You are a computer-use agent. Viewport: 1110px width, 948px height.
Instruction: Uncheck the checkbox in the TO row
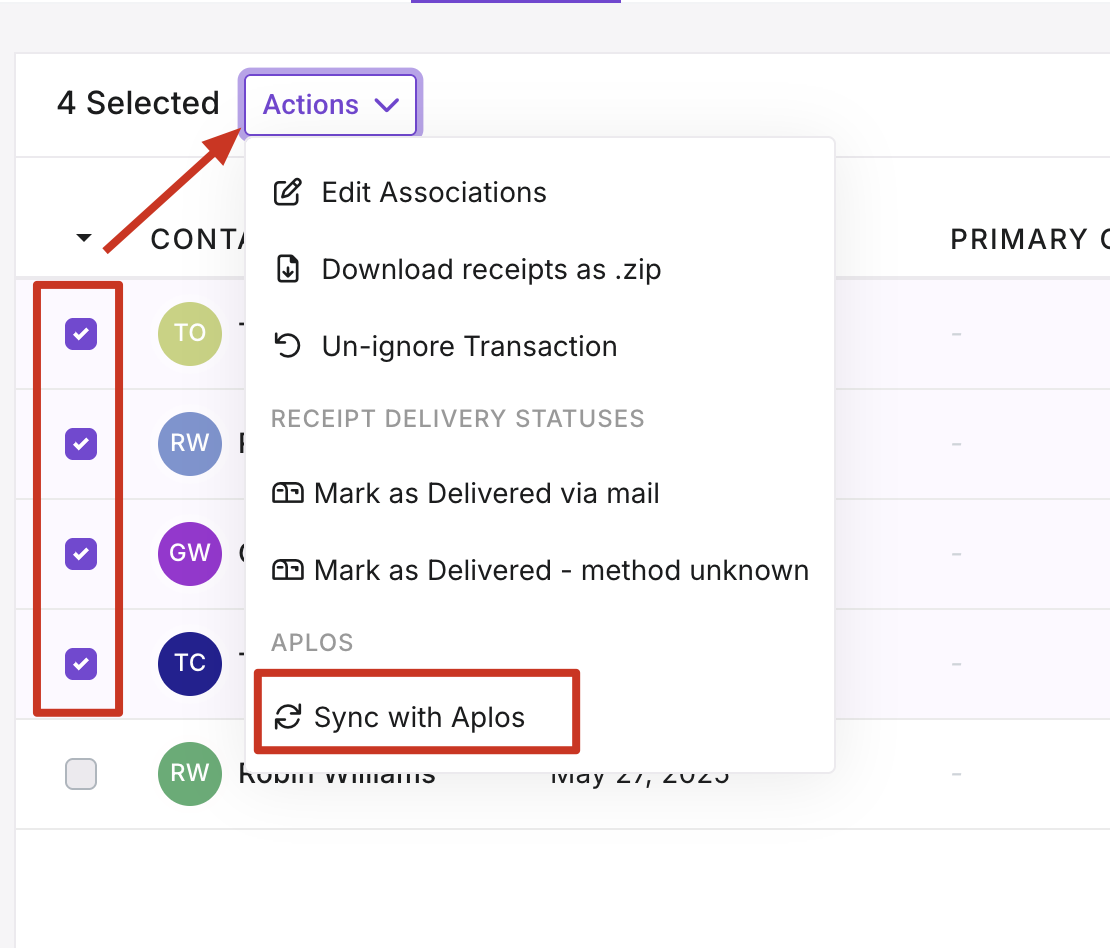pos(81,333)
